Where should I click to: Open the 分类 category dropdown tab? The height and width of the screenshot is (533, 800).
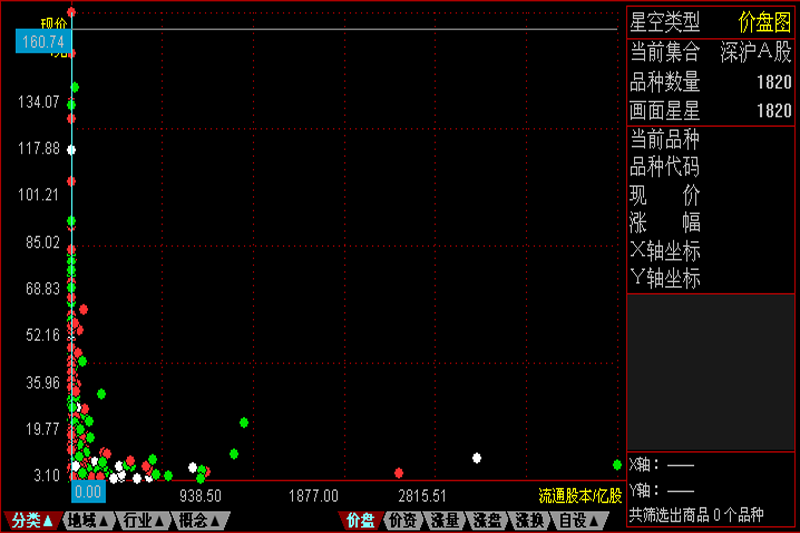click(x=33, y=521)
